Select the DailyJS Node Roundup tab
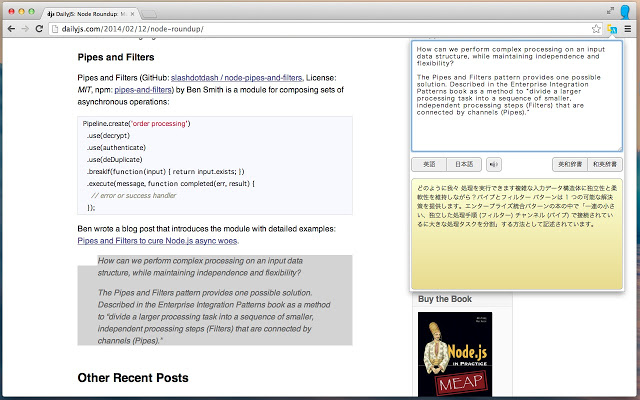 87,14
